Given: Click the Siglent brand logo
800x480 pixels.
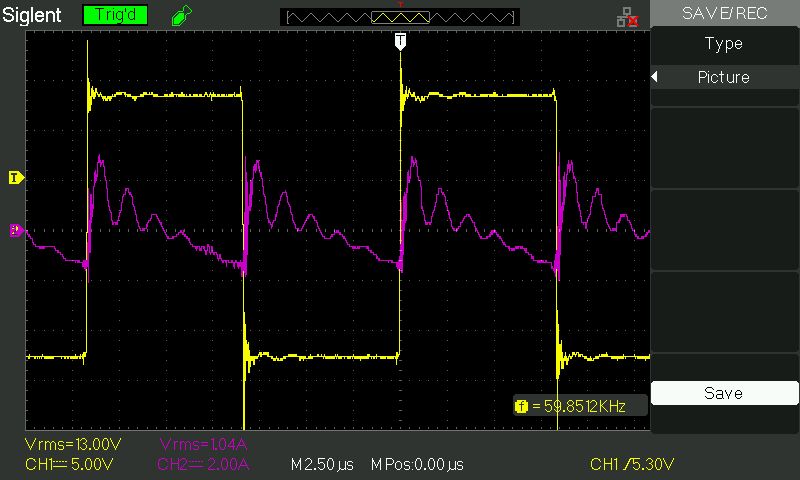Looking at the screenshot, I should click(32, 15).
